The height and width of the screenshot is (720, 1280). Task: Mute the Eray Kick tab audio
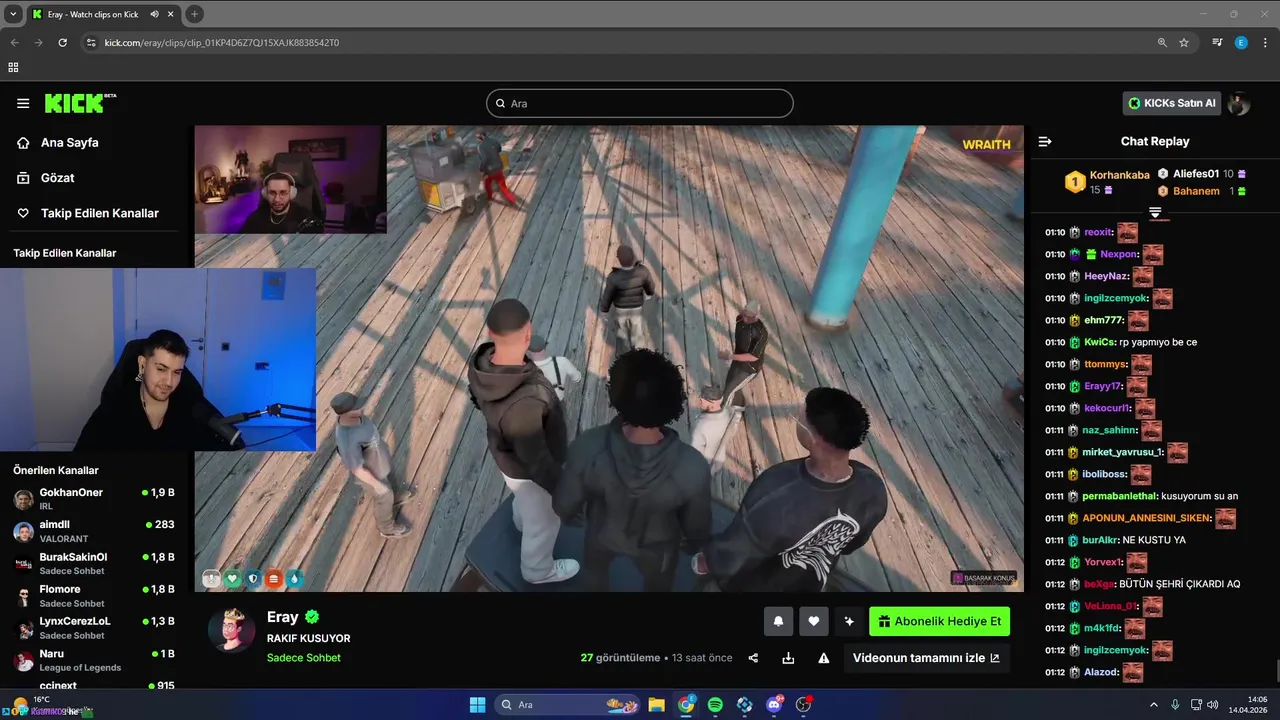154,14
